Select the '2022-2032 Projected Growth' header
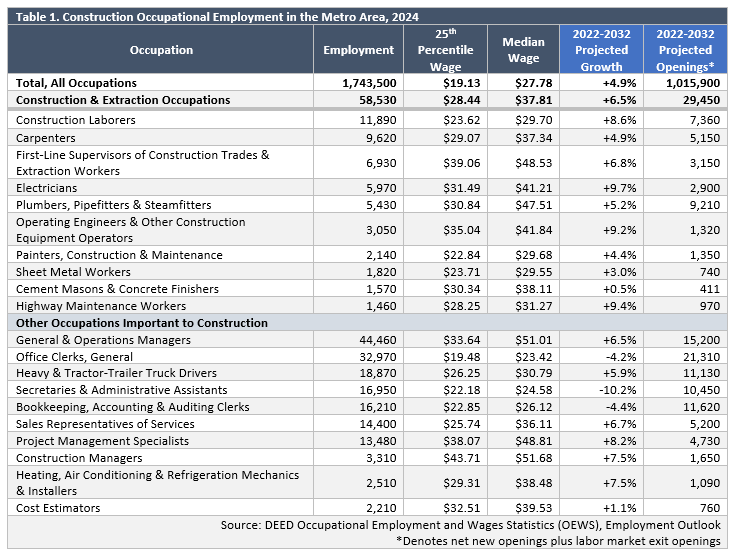This screenshot has height=559, width=738. (x=600, y=50)
